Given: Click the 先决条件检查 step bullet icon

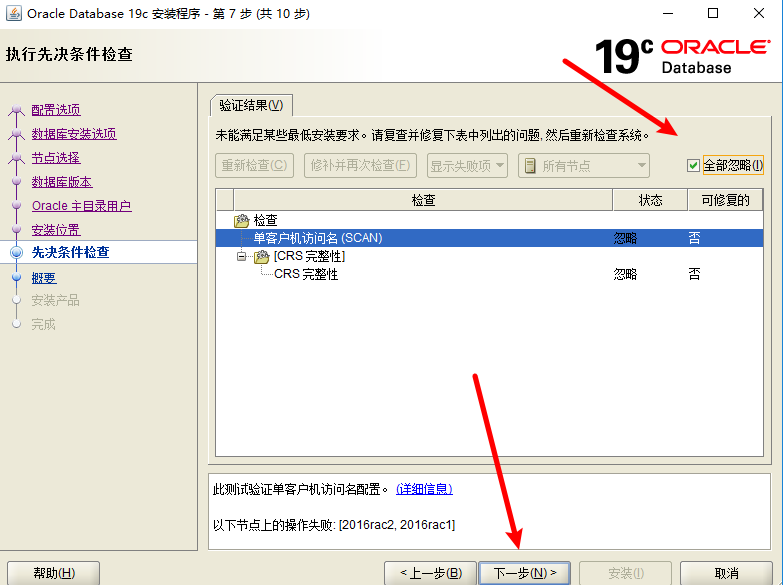Looking at the screenshot, I should click(16, 253).
